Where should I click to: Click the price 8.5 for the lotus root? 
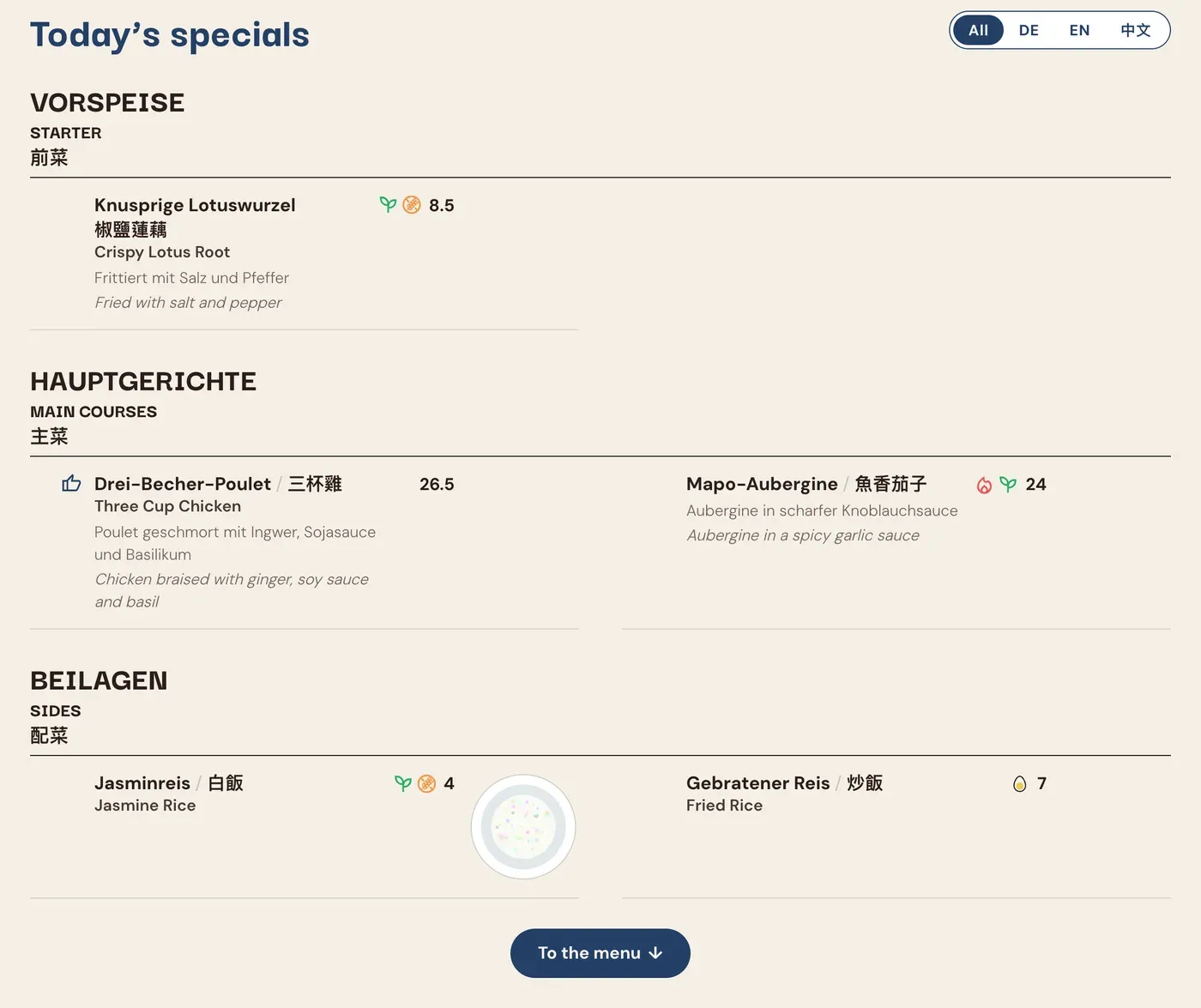[442, 205]
